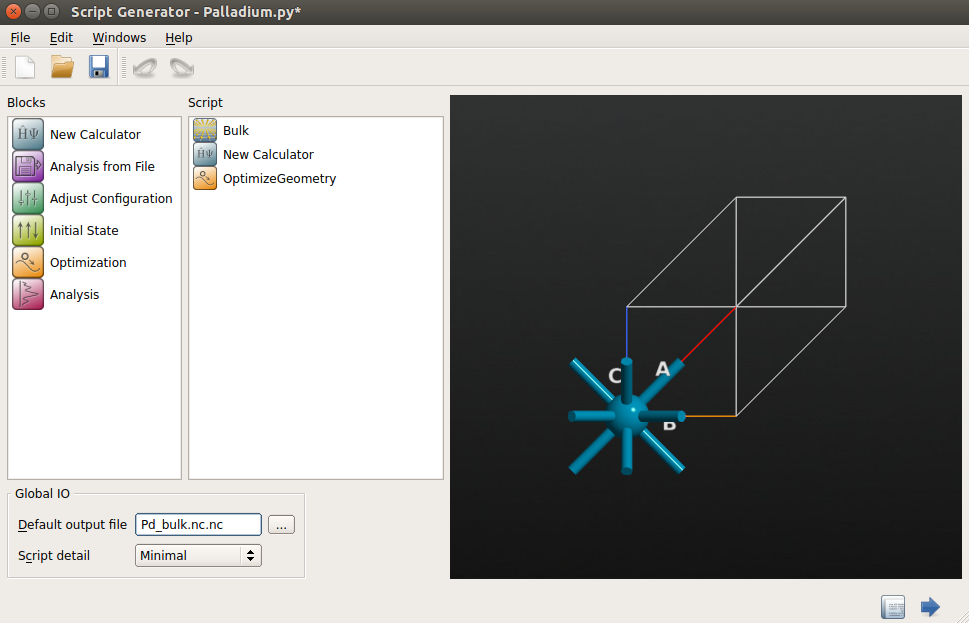Save the script using the floppy disk icon

(x=99, y=67)
